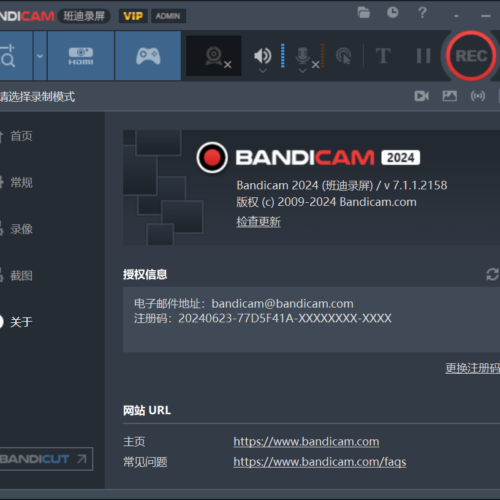Screen dimensions: 500x500
Task: Toggle speaker sound recording icon
Action: coord(262,56)
